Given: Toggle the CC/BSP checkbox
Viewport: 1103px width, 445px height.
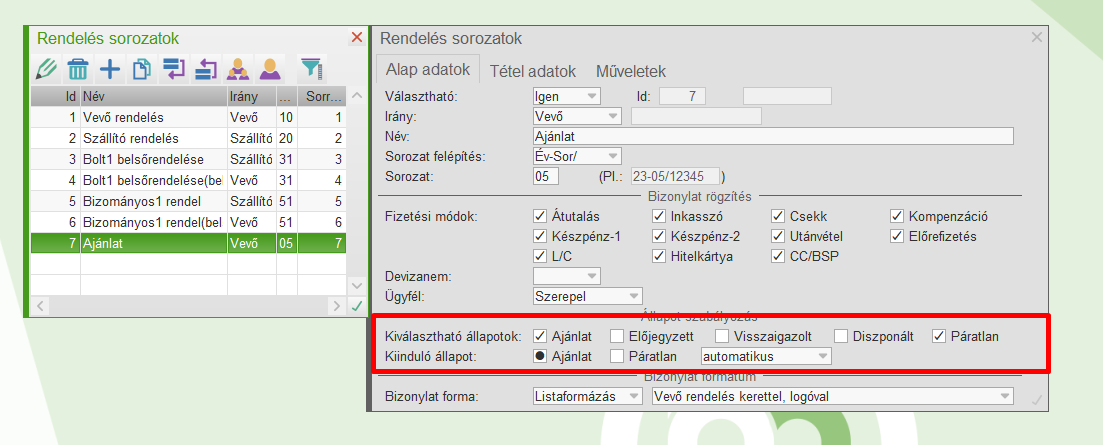Looking at the screenshot, I should coord(778,256).
